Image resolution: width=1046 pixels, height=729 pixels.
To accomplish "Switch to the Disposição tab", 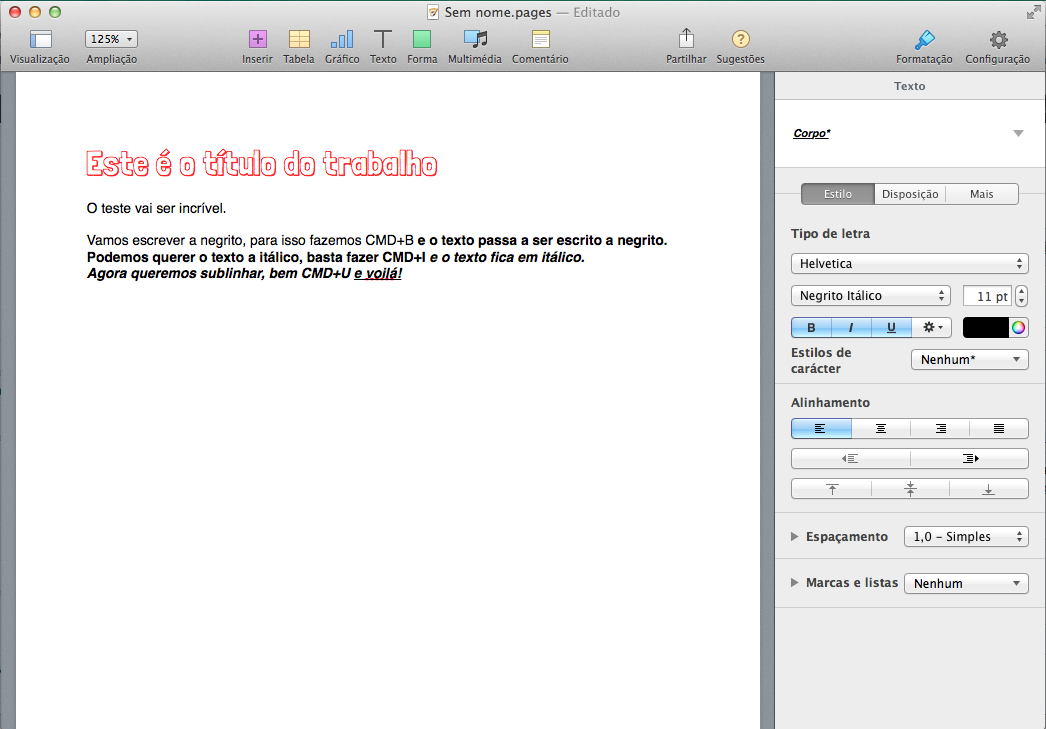I will pos(910,194).
